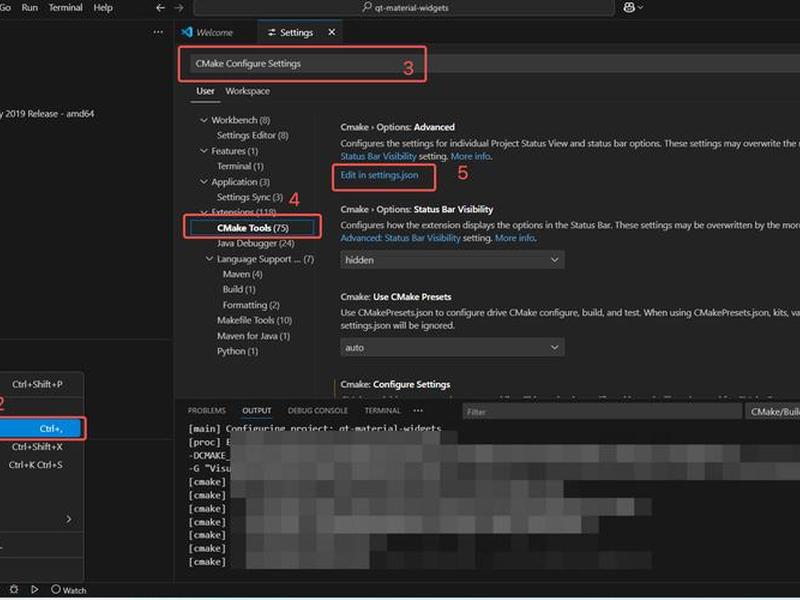The width and height of the screenshot is (800, 600).
Task: Follow the Status Bar Visibility link
Action: tap(378, 156)
